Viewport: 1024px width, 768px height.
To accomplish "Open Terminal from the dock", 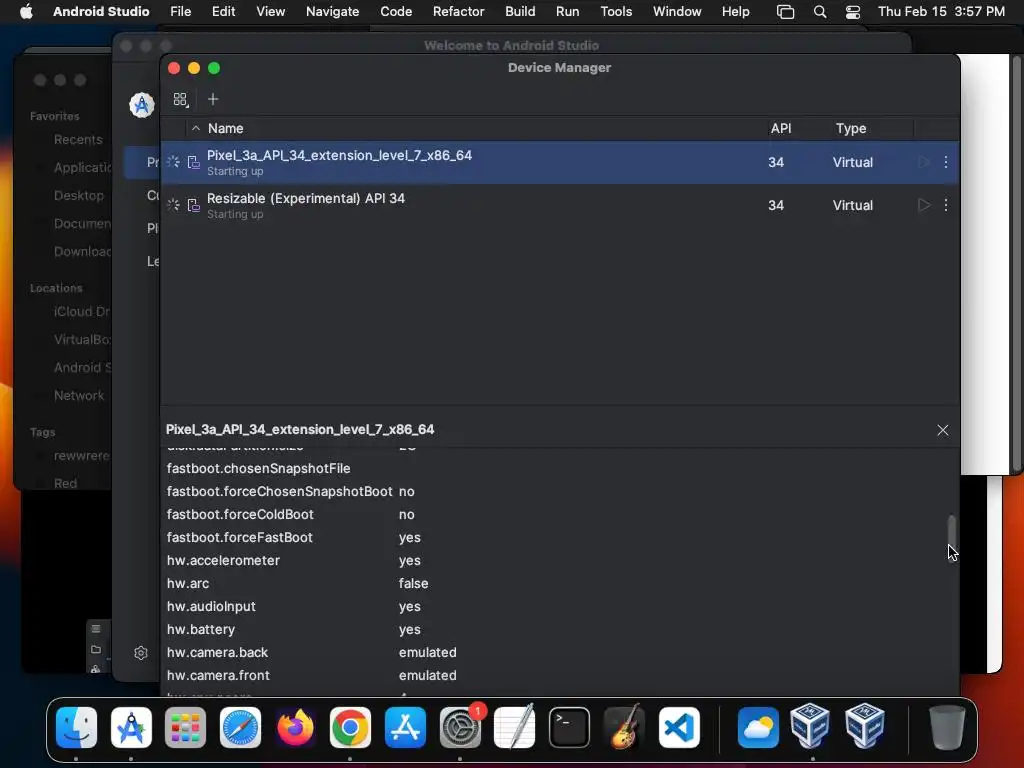I will (x=569, y=728).
